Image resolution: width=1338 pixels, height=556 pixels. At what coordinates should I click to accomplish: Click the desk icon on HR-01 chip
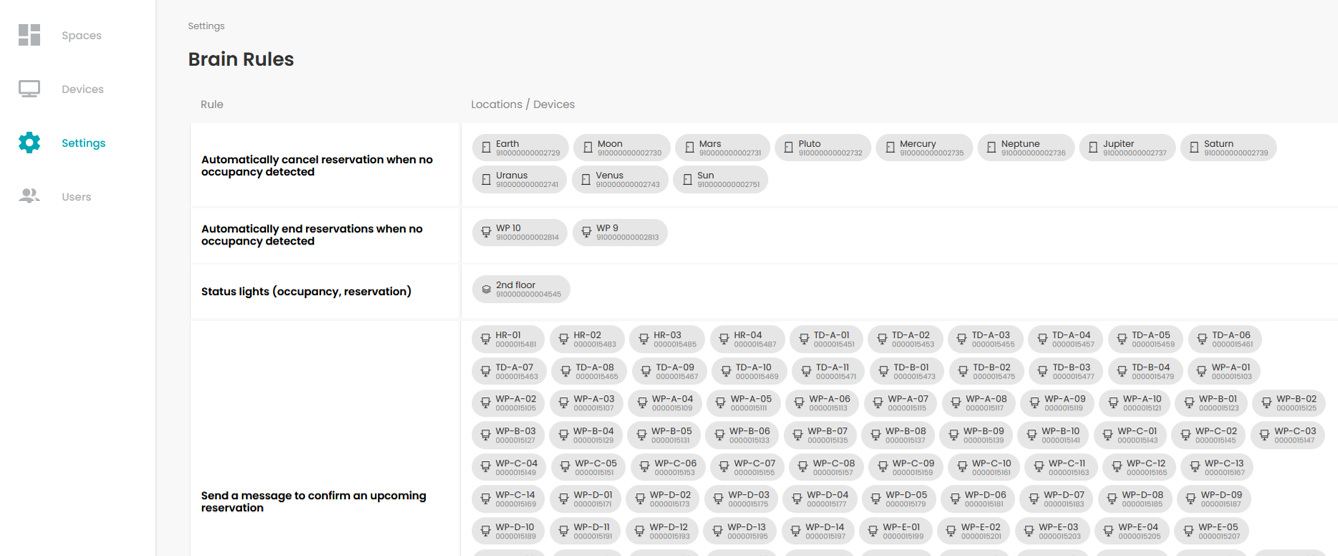(x=486, y=340)
